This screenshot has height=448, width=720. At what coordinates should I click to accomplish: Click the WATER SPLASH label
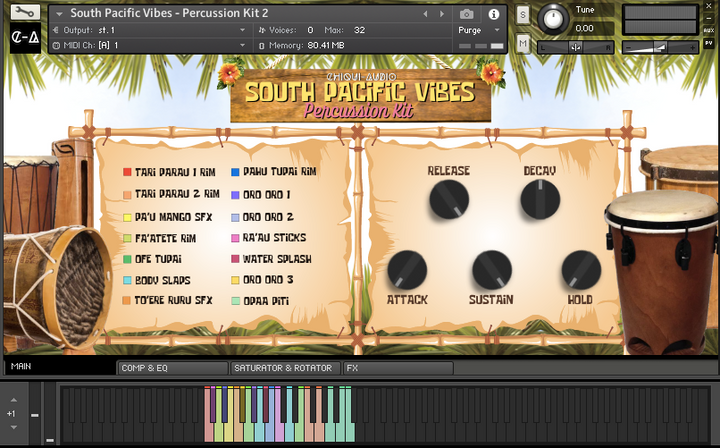277,259
